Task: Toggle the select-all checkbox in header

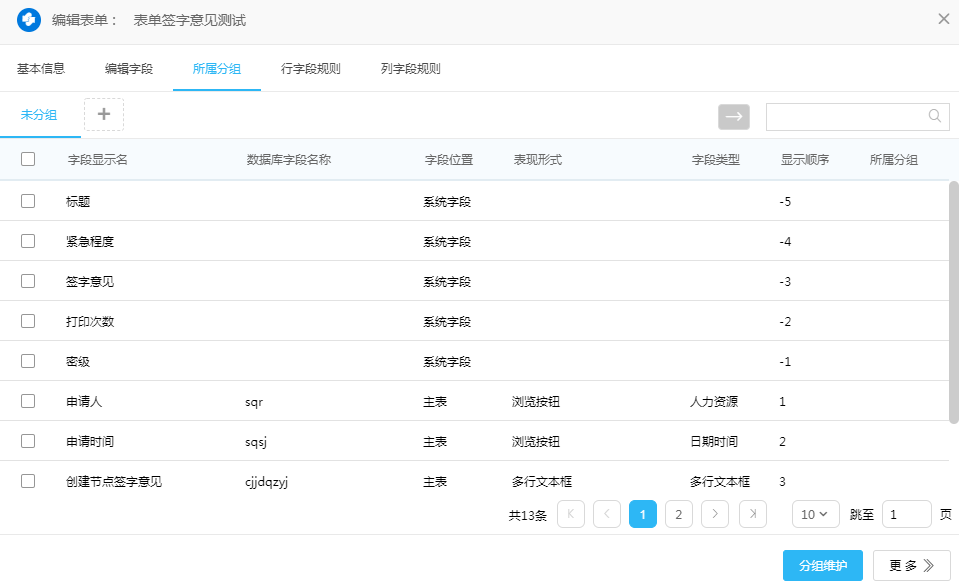Action: 28,159
